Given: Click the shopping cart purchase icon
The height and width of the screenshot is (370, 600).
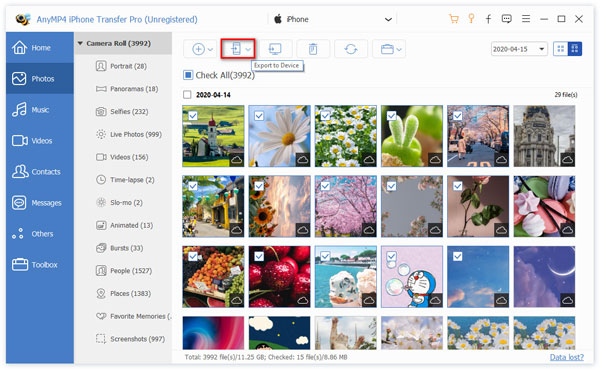Looking at the screenshot, I should coord(454,19).
